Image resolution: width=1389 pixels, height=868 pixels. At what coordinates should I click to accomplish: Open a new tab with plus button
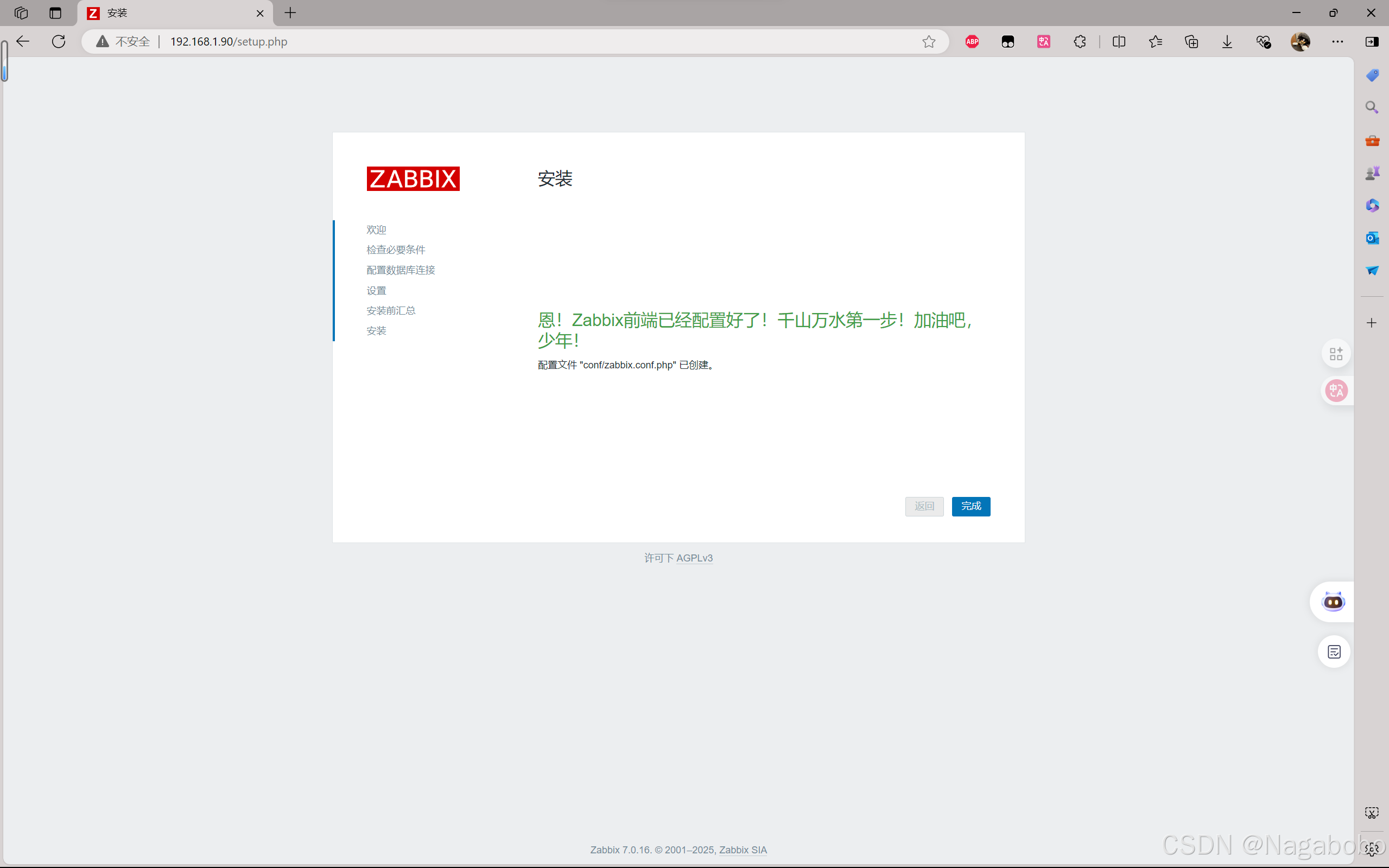coord(290,13)
